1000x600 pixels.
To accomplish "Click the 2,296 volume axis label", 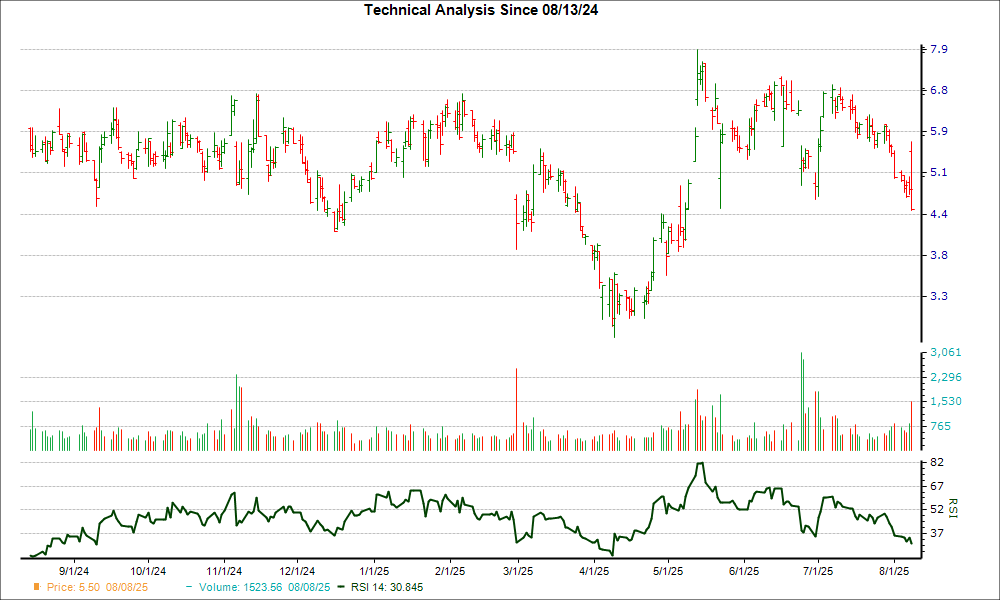I will (946, 377).
